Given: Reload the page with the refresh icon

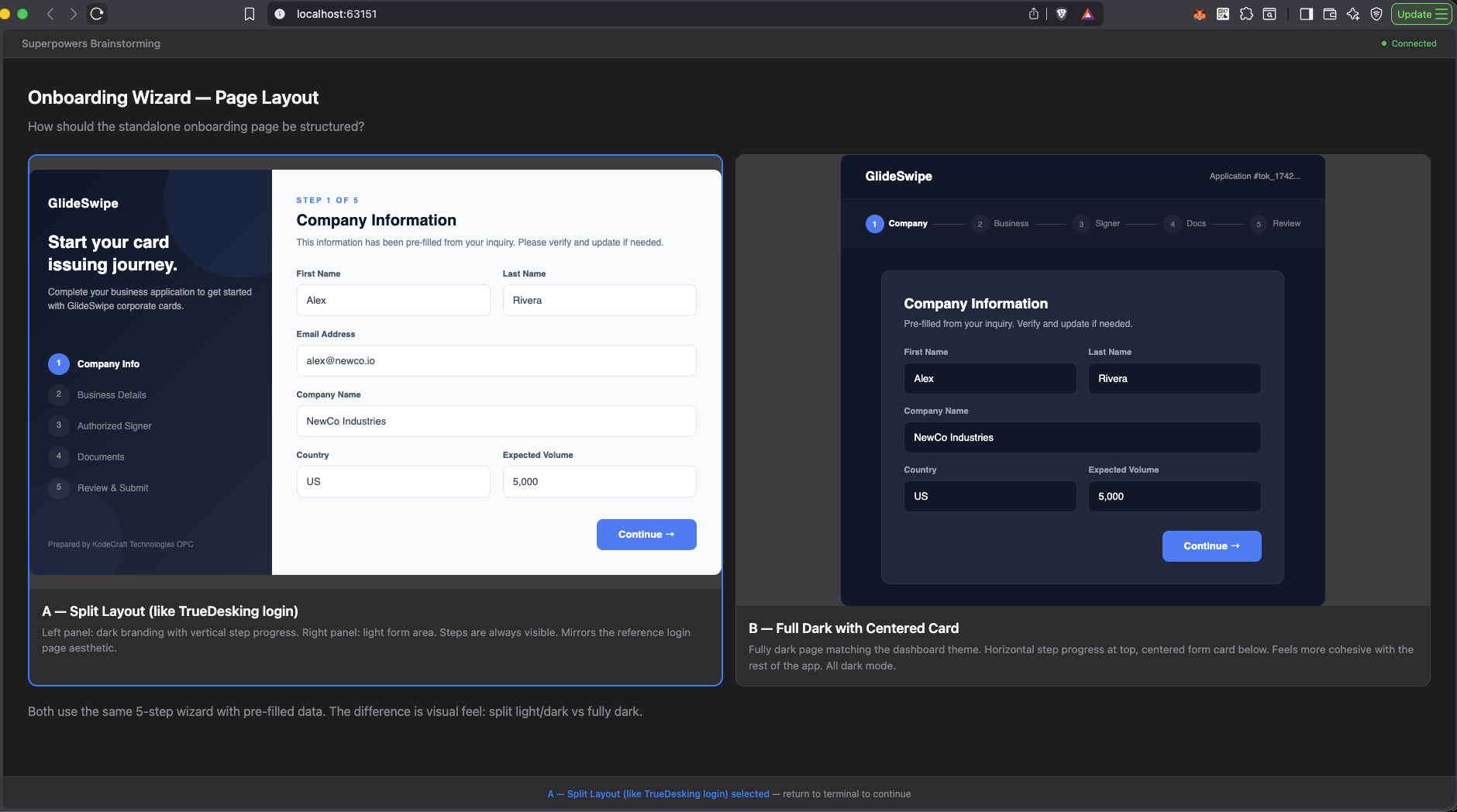Looking at the screenshot, I should coord(97,14).
